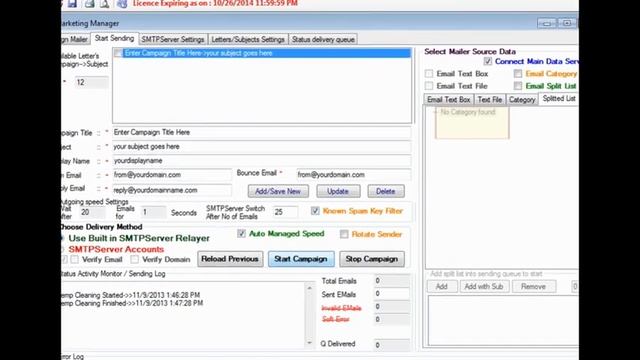This screenshot has width=640, height=360.
Task: Open the Letters/Subjects Settings tab
Action: click(x=248, y=40)
